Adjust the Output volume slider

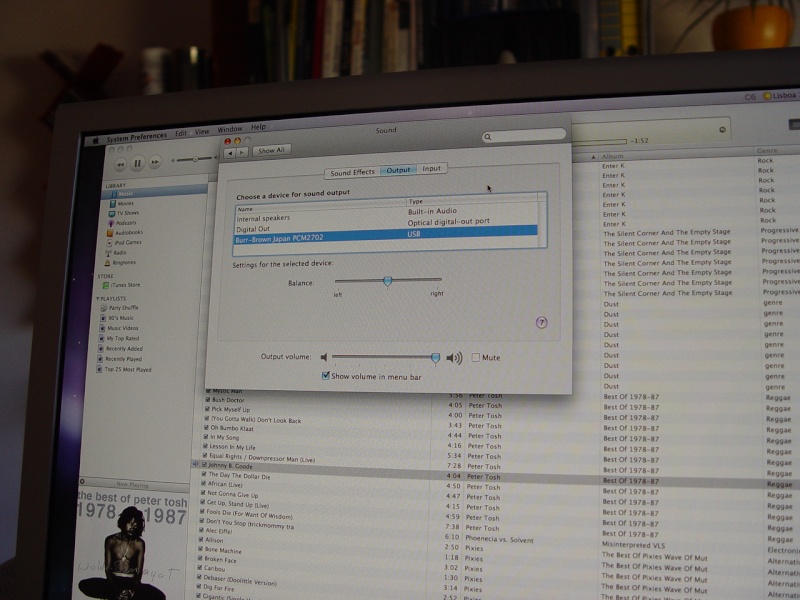tap(435, 358)
